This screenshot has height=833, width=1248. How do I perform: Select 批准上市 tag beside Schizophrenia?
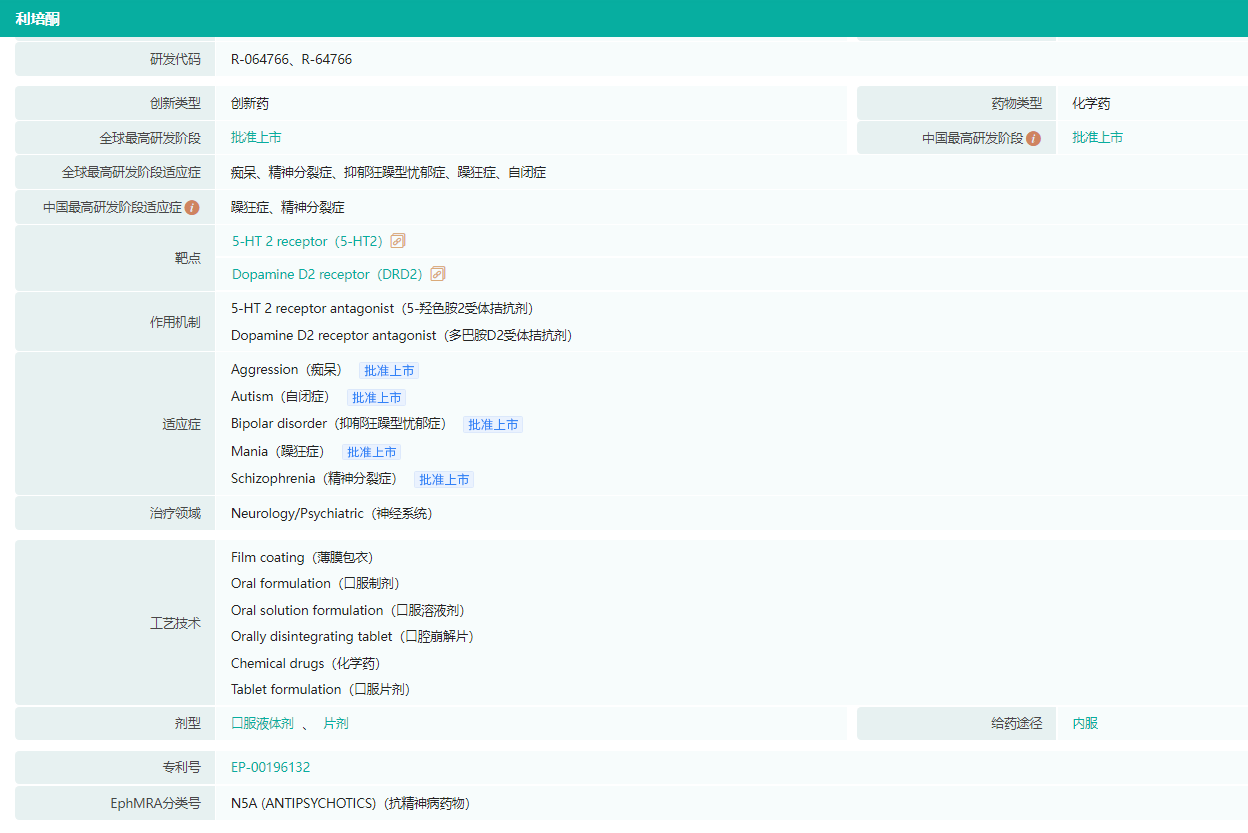coord(444,480)
